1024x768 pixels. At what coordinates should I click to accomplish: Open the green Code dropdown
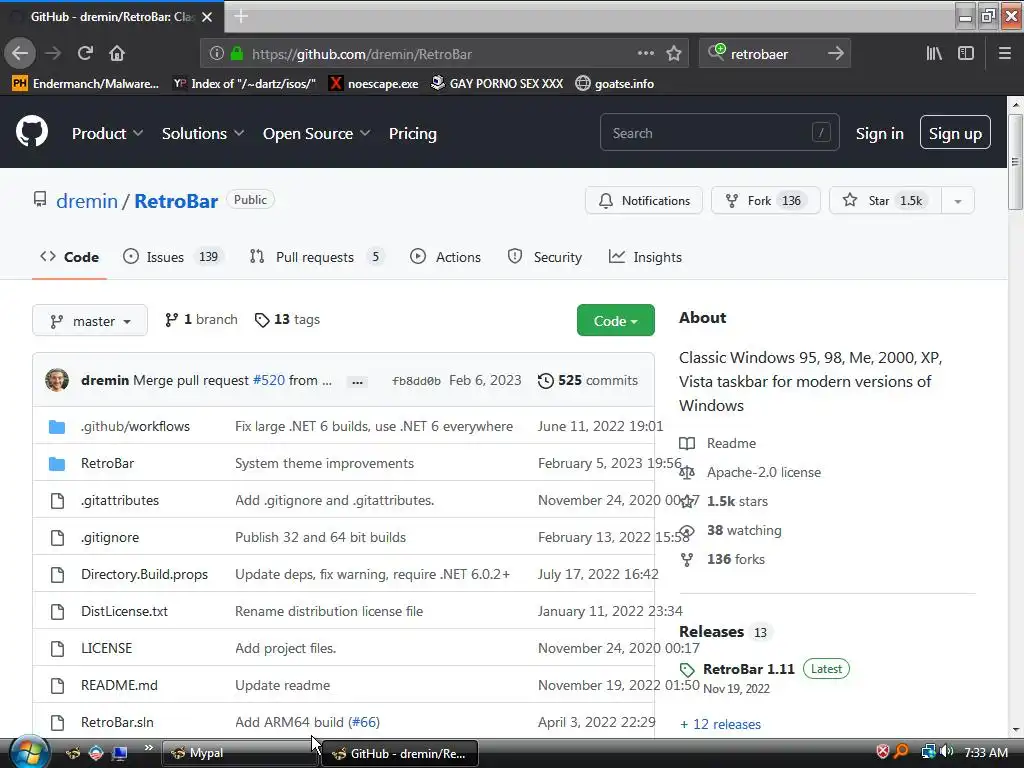pos(615,321)
